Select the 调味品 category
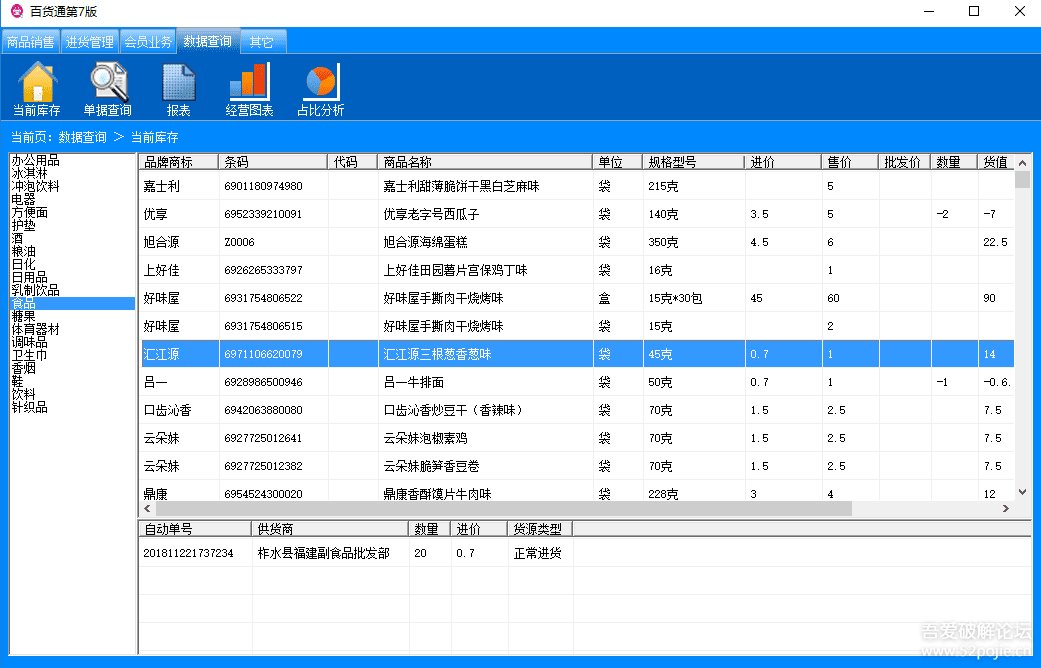1041x668 pixels. pyautogui.click(x=30, y=342)
